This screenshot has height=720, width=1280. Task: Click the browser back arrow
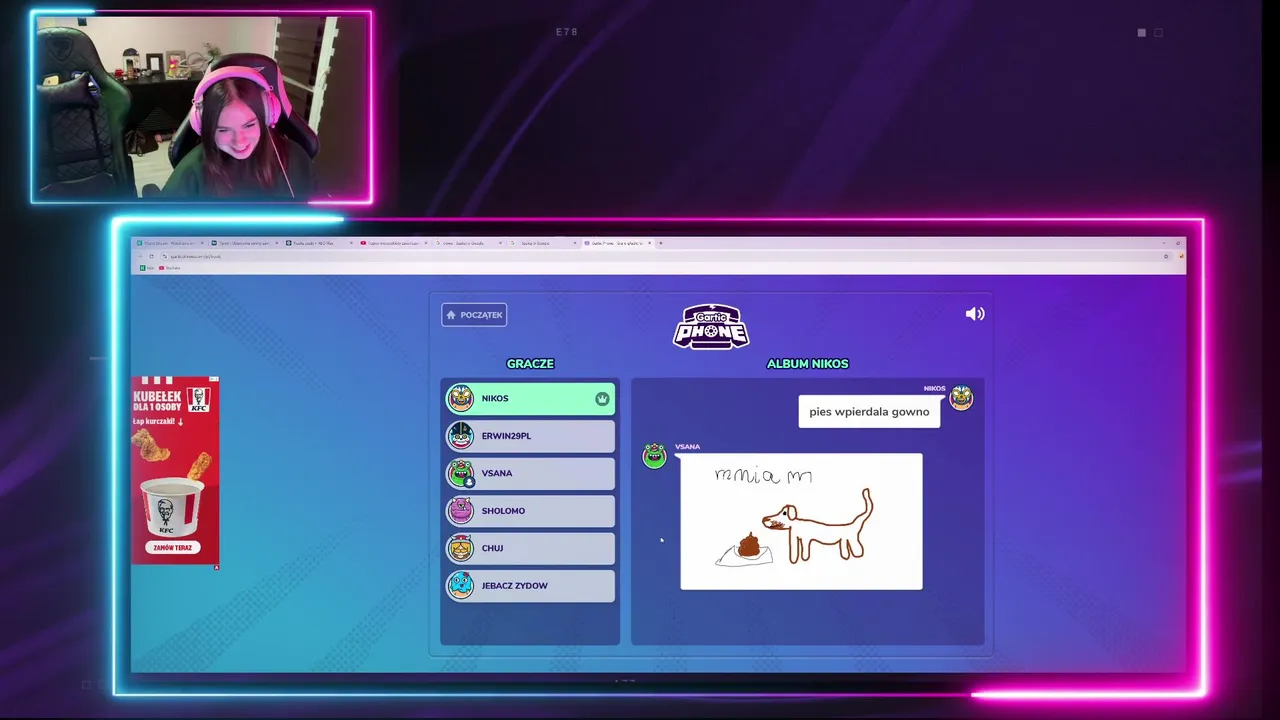tap(139, 256)
